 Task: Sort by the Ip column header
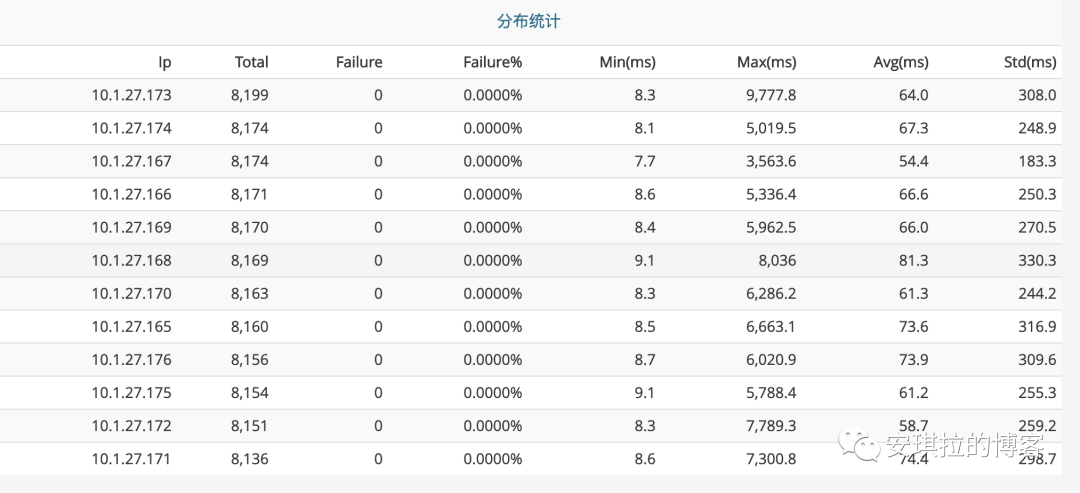165,62
